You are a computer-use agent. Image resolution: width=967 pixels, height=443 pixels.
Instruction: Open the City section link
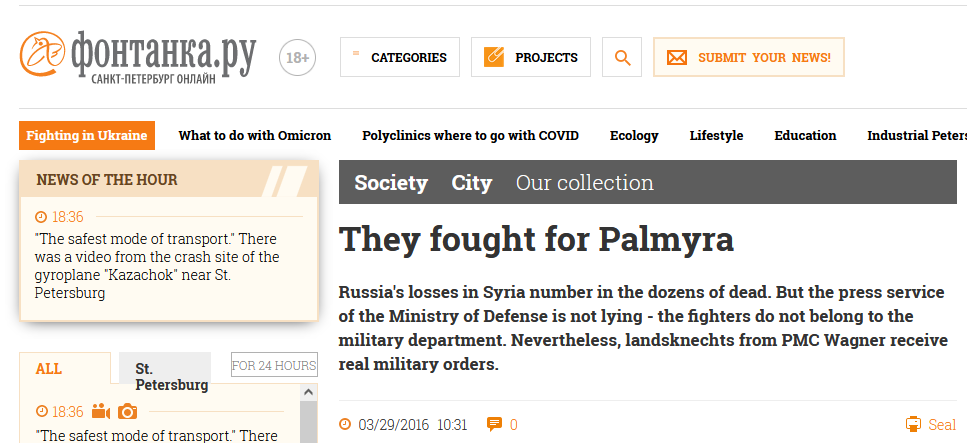click(x=472, y=183)
